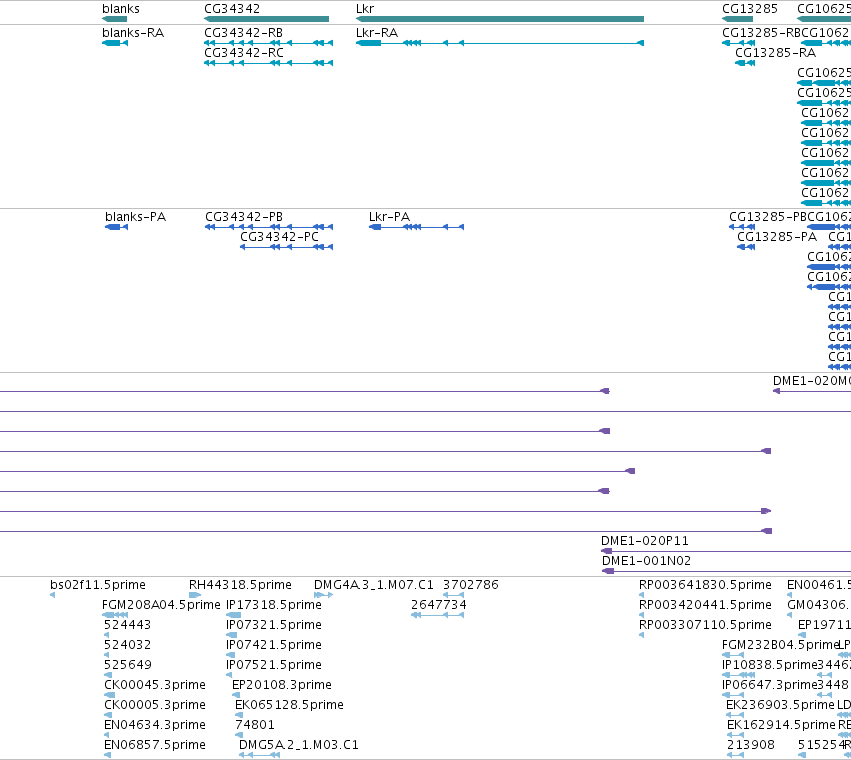Click EST IP17318.5prime
This screenshot has height=760, width=851.
(233, 615)
